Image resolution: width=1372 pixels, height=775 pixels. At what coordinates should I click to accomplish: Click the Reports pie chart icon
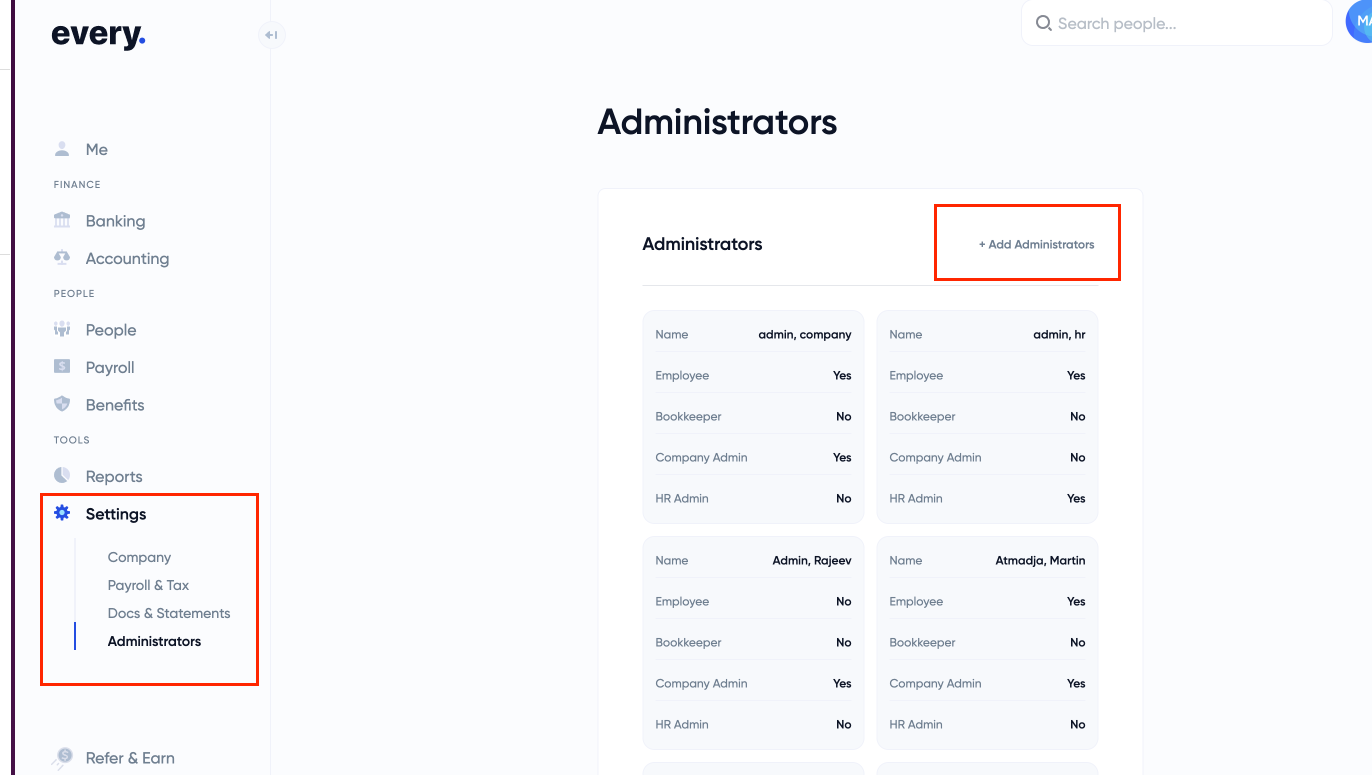62,475
